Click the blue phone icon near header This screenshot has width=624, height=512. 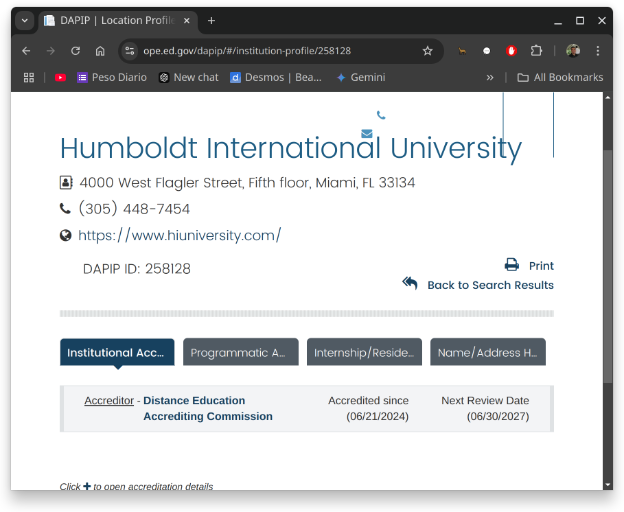coord(381,115)
